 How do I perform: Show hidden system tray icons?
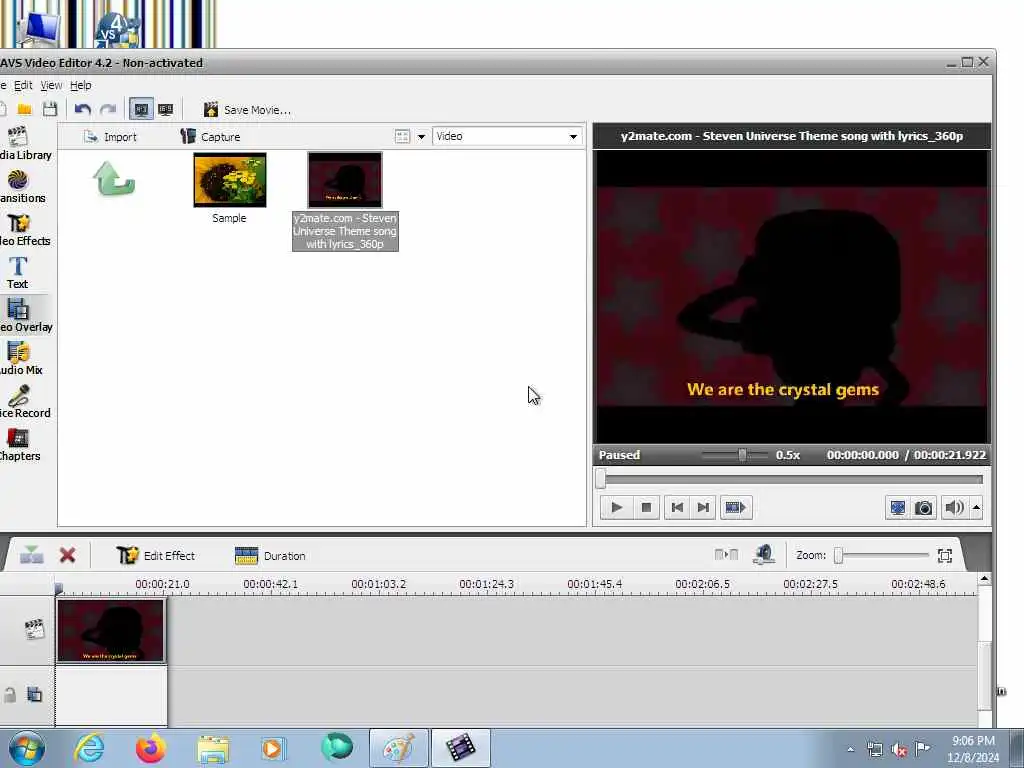point(850,750)
